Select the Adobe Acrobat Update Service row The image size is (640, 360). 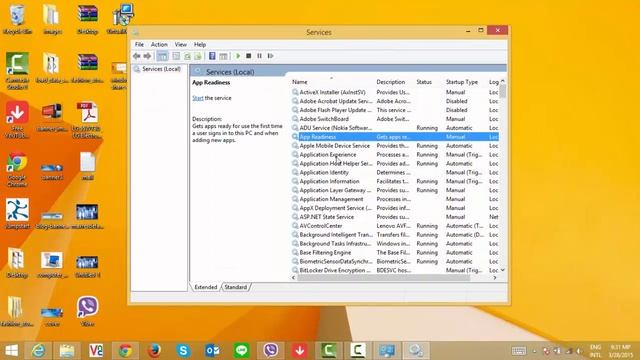pyautogui.click(x=395, y=101)
